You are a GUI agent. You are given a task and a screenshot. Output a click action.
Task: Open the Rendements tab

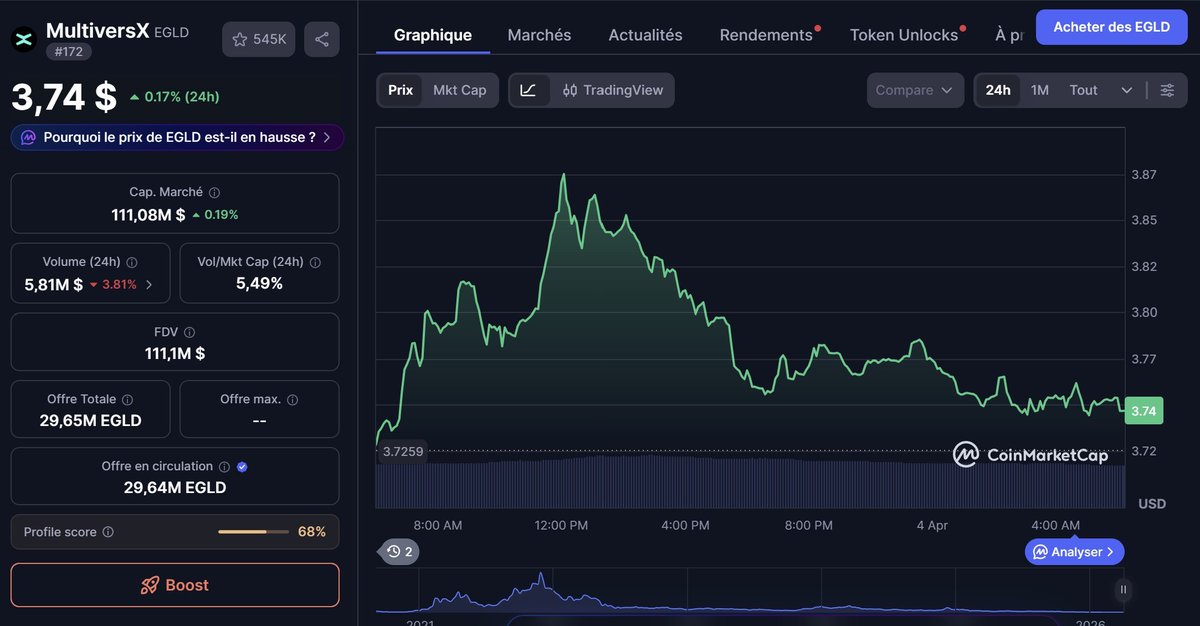[766, 35]
